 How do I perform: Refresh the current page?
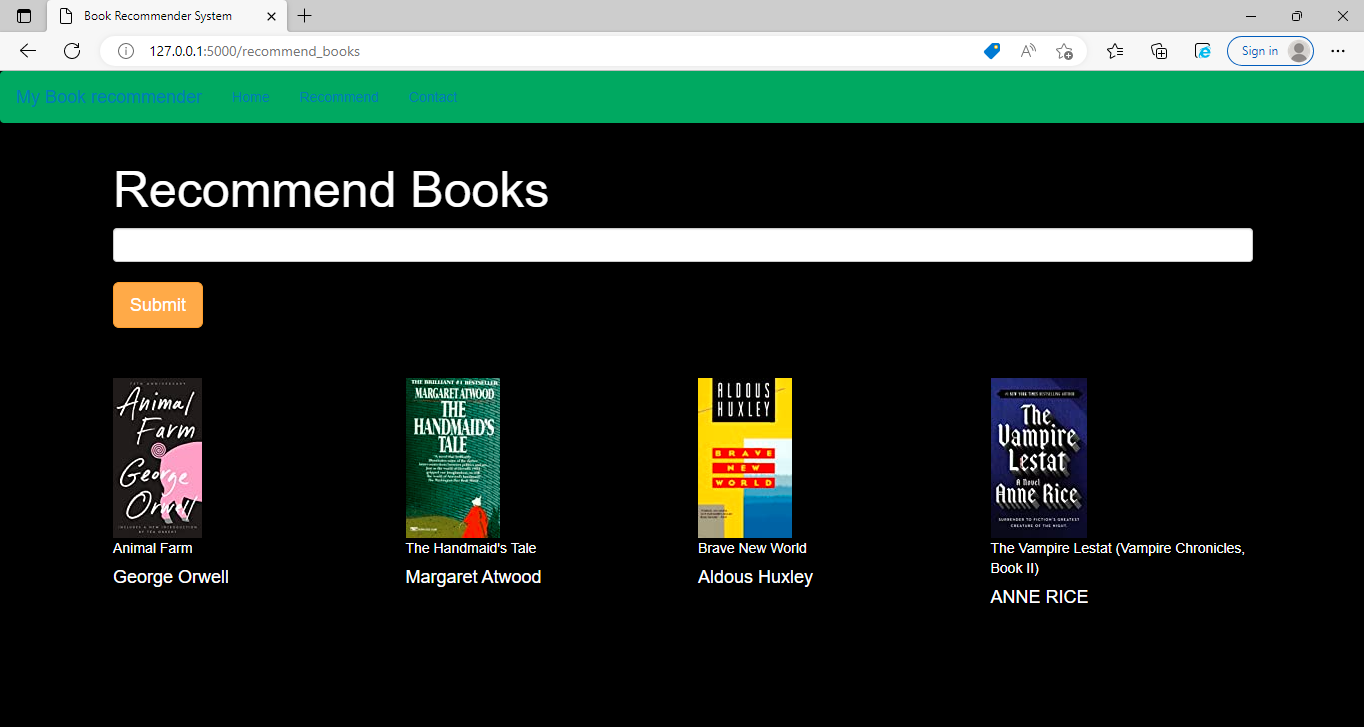[x=72, y=51]
